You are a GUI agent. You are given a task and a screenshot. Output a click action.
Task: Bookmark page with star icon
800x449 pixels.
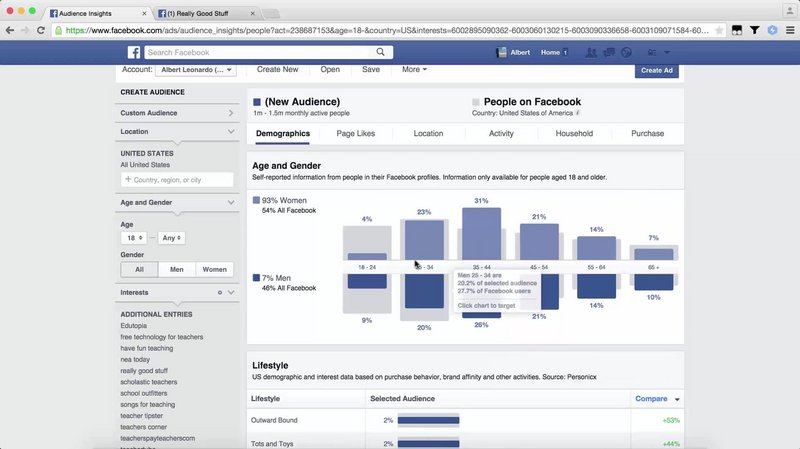click(x=719, y=31)
